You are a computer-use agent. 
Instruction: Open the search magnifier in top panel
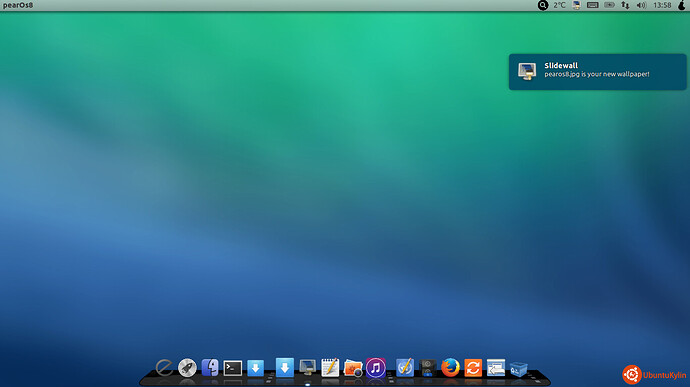tap(543, 5)
